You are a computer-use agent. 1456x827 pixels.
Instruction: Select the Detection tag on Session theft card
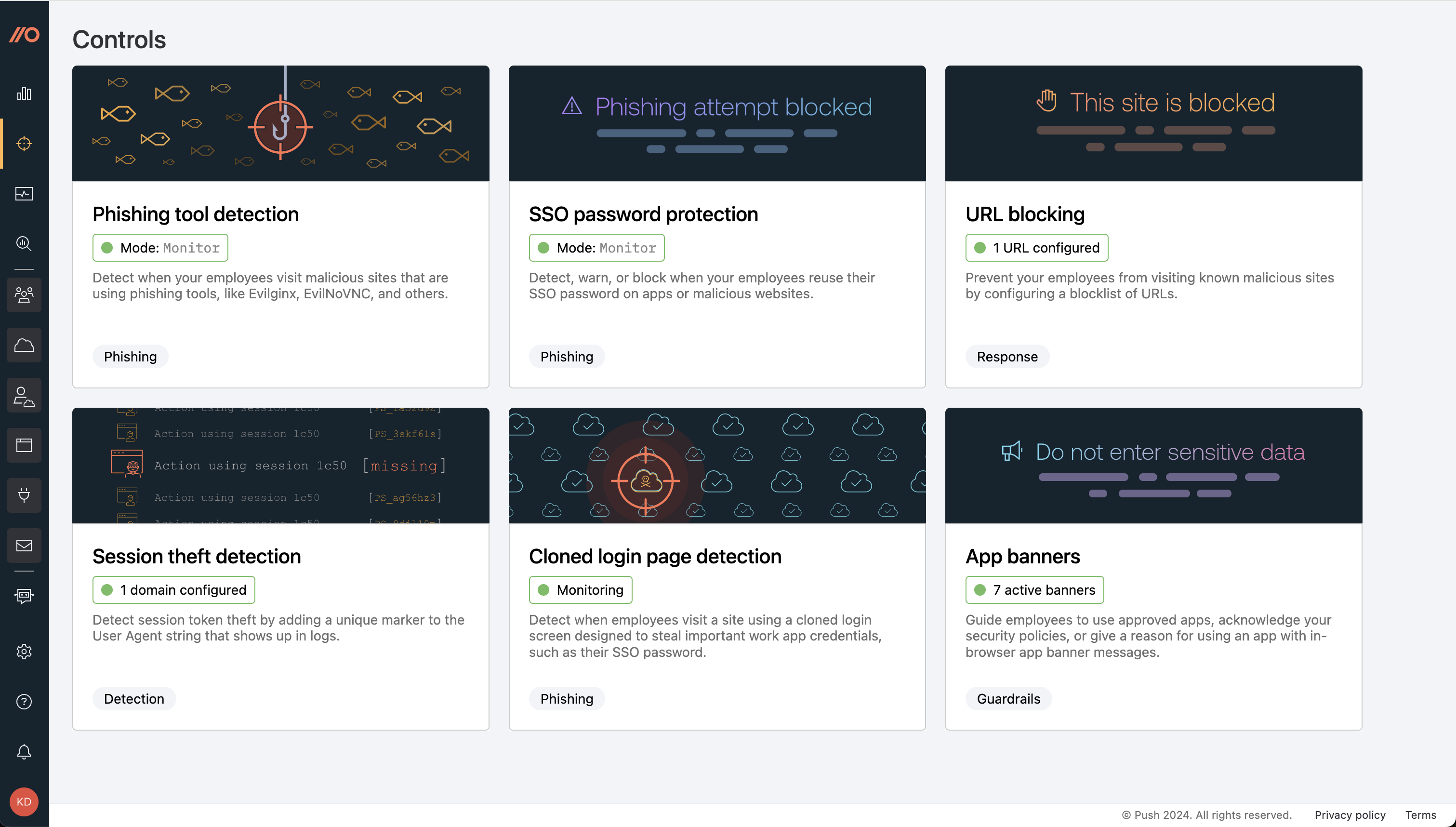(x=134, y=698)
